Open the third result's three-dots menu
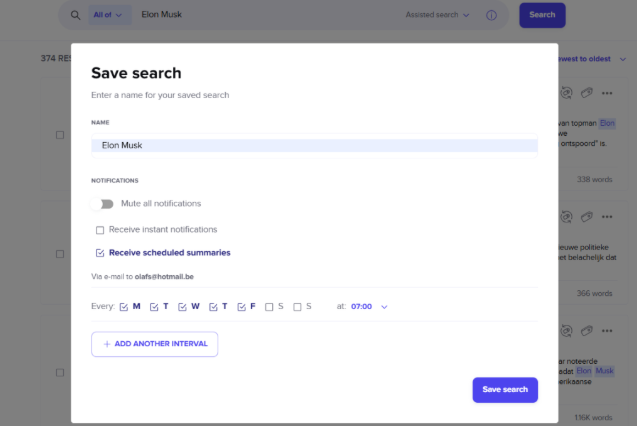637x426 pixels. click(609, 330)
